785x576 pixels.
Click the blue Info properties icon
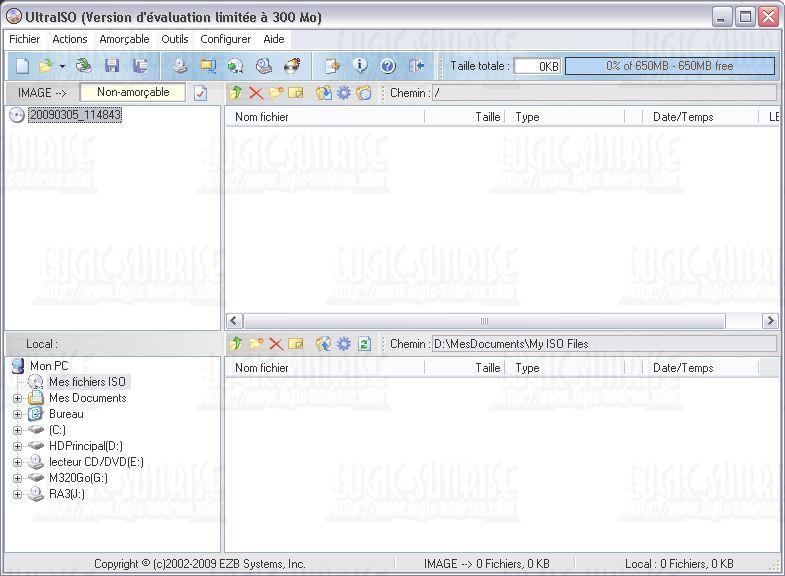click(360, 66)
